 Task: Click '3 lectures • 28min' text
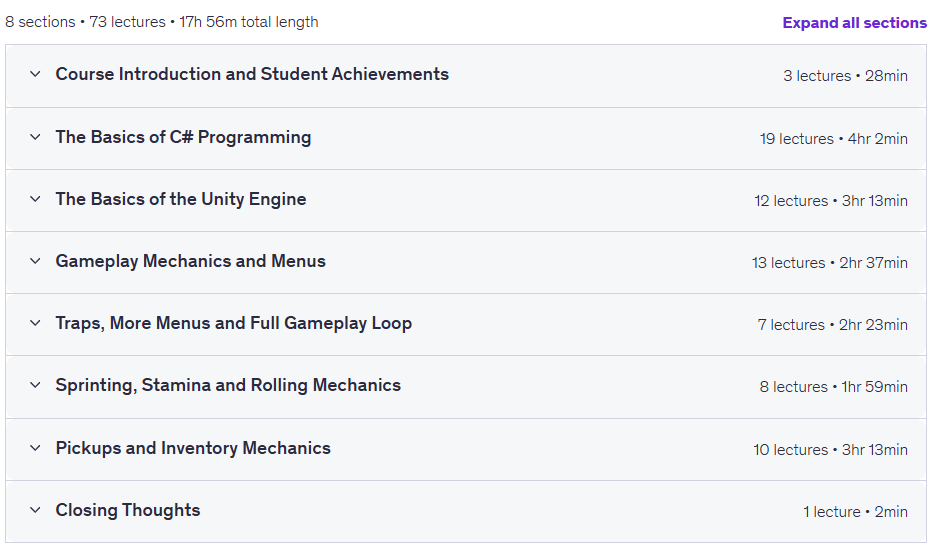(x=845, y=76)
